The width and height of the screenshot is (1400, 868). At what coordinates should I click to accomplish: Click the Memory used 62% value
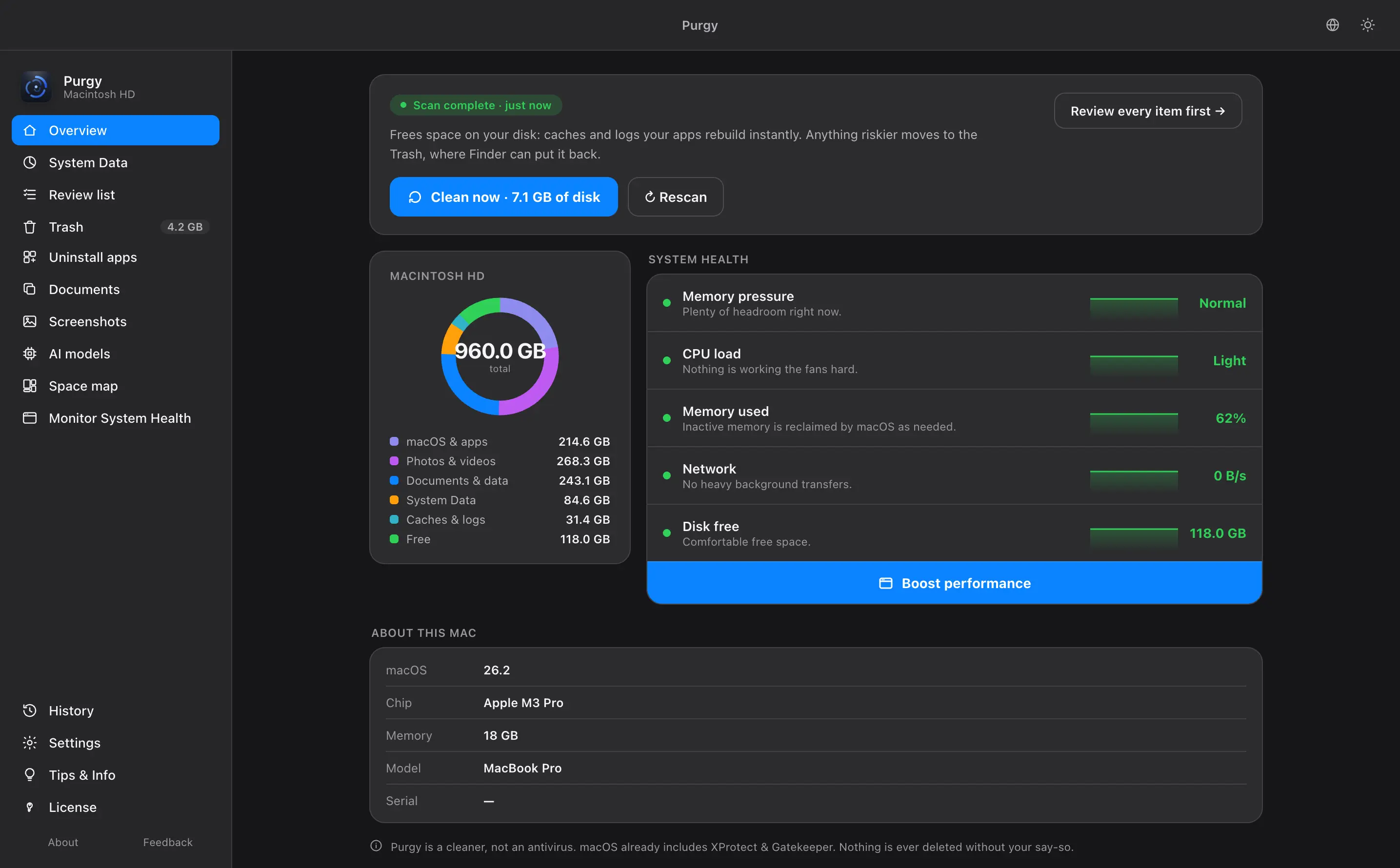[x=1231, y=418]
